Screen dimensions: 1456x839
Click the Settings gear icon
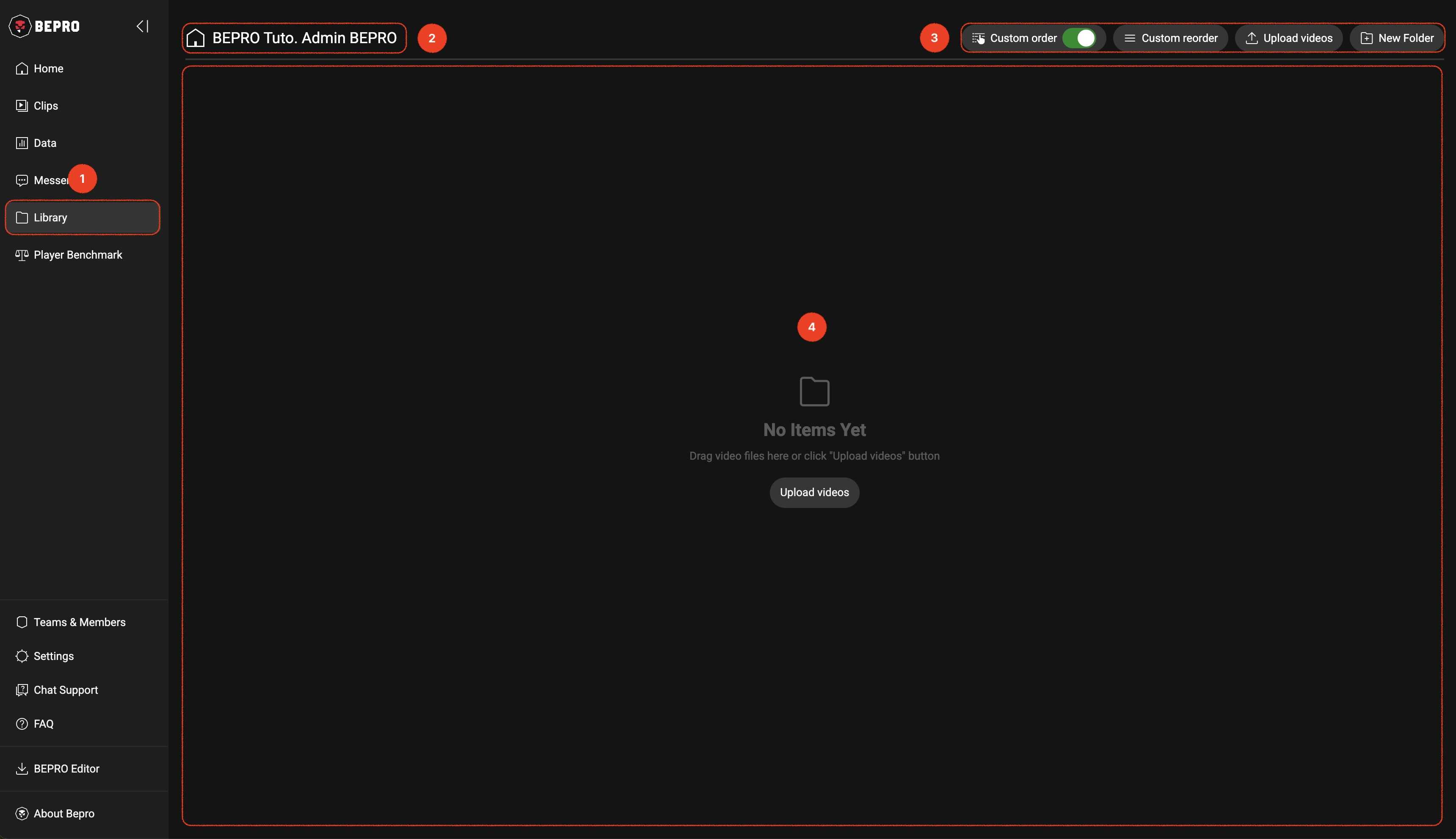click(22, 656)
